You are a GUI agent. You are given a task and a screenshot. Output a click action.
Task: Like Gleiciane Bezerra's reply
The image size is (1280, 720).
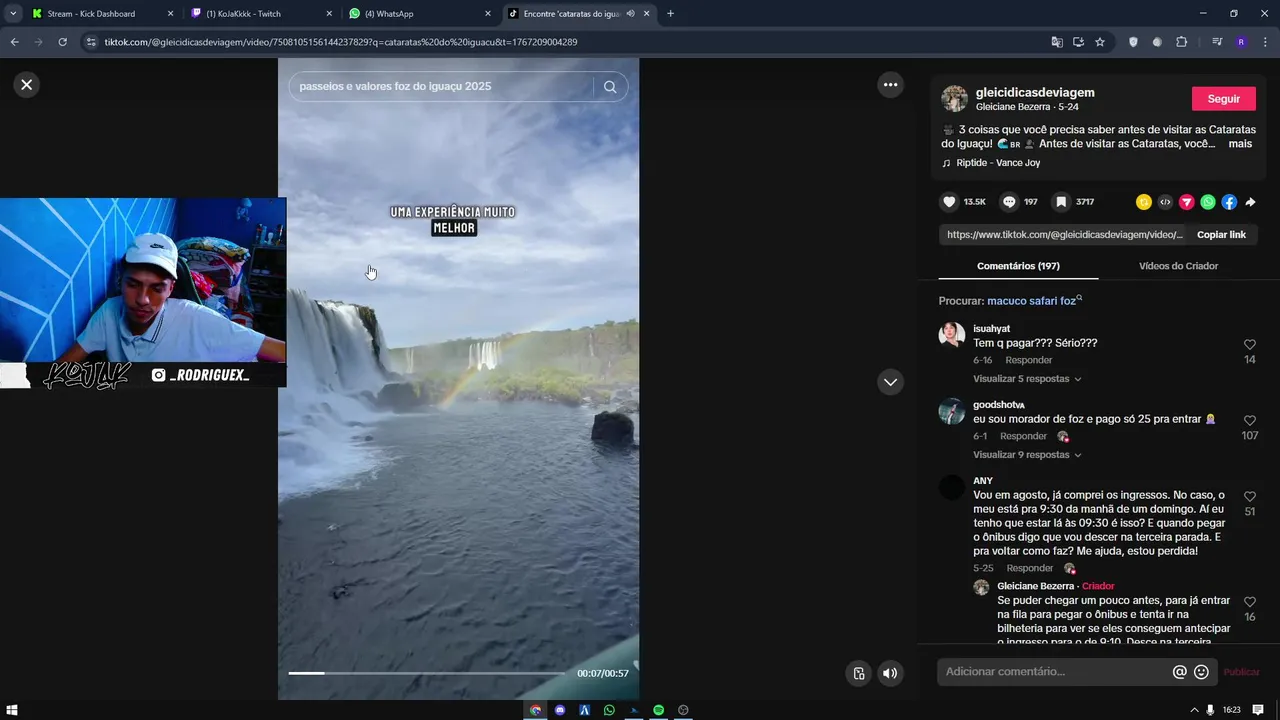pyautogui.click(x=1250, y=602)
